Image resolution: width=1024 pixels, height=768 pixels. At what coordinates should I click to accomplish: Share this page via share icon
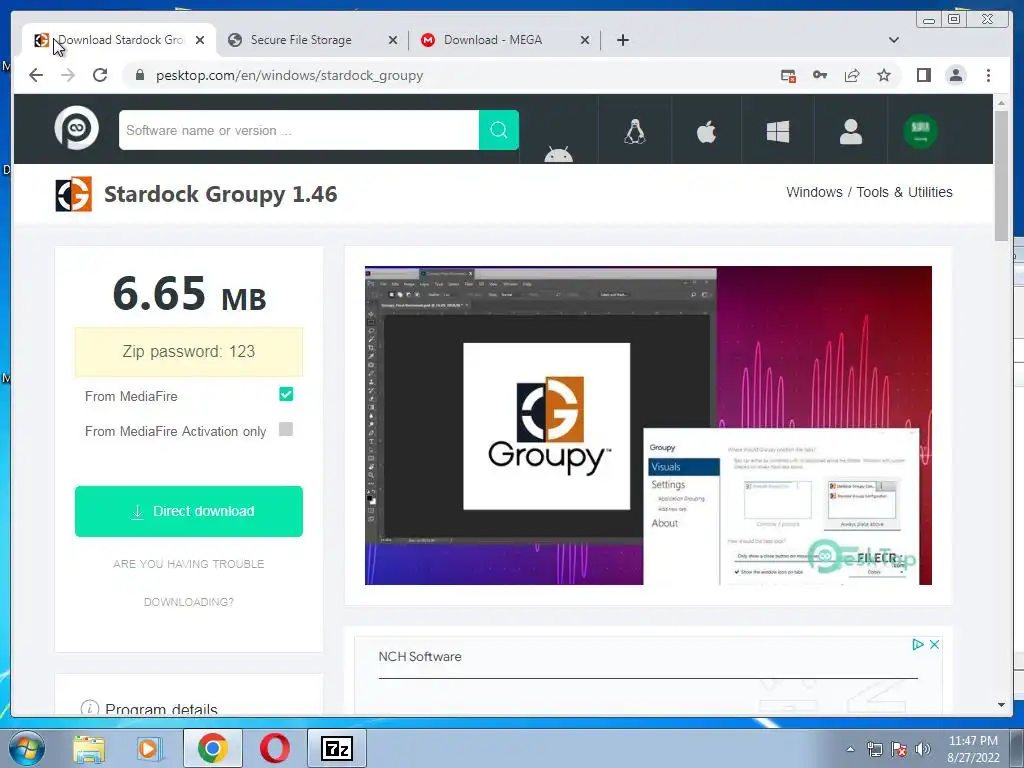coord(852,75)
